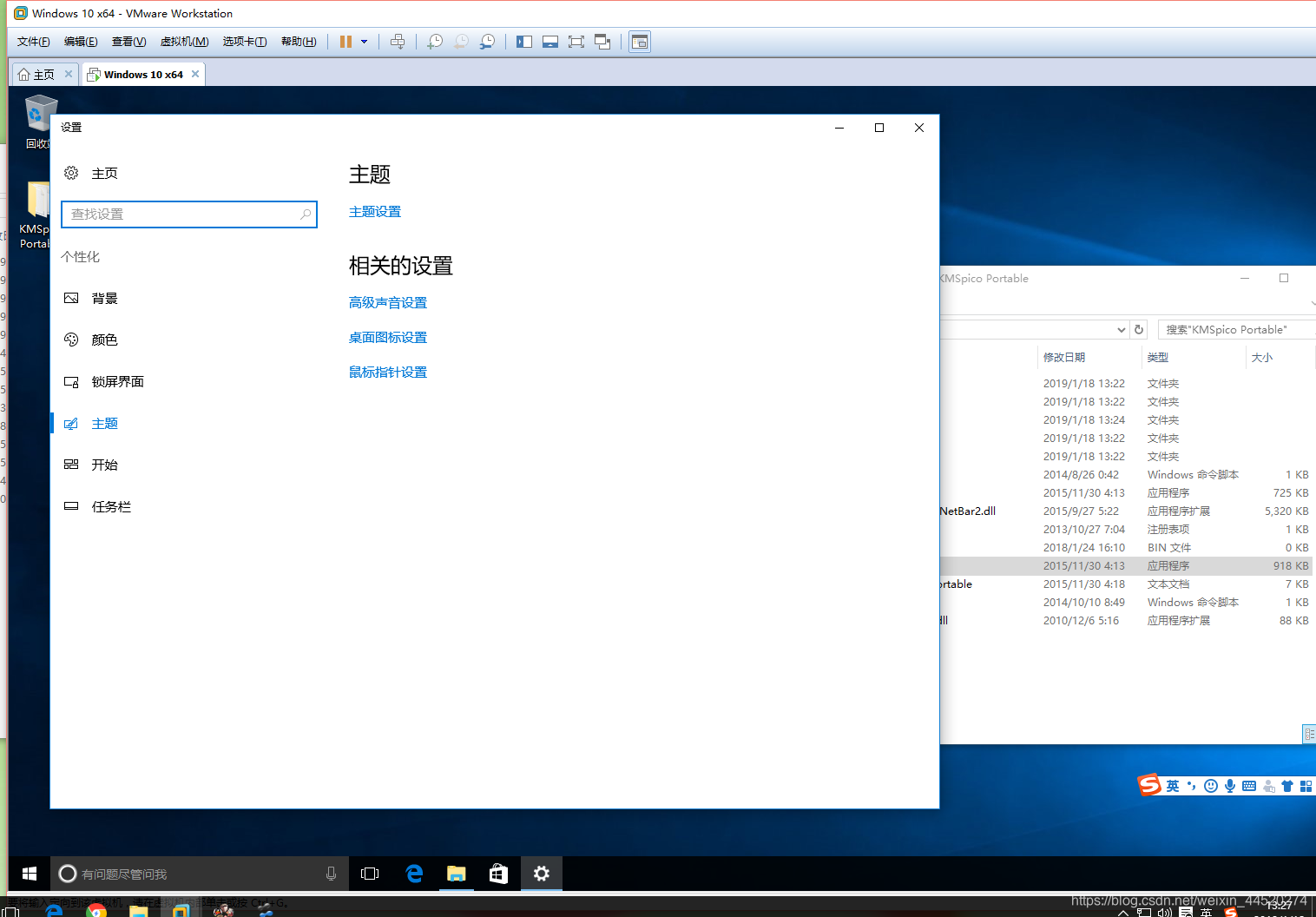This screenshot has width=1316, height=917.
Task: Click the Cortana microphone icon
Action: [331, 874]
